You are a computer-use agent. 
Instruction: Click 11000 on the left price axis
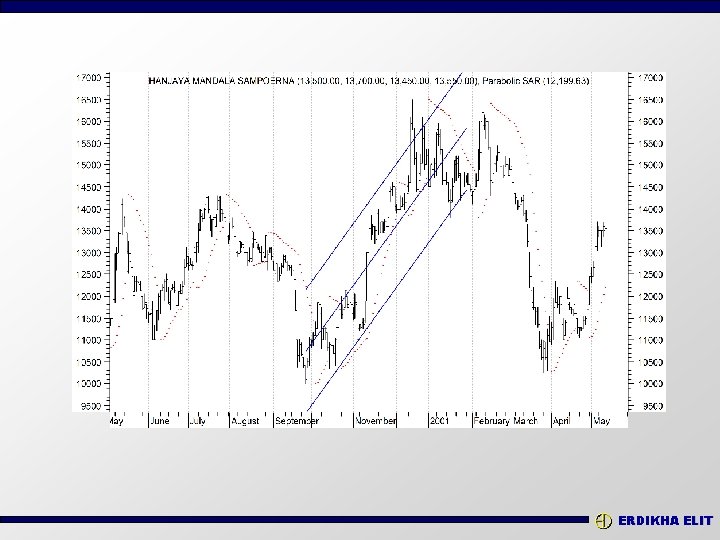pyautogui.click(x=88, y=340)
